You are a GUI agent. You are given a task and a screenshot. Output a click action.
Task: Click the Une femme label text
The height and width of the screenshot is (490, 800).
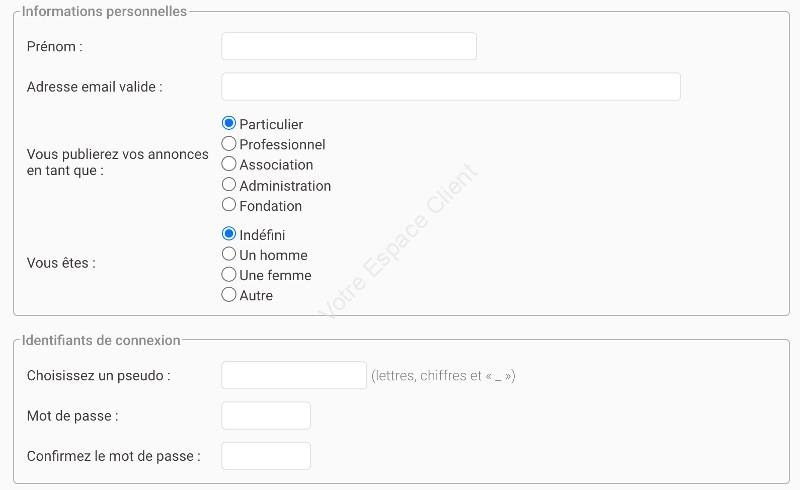point(275,275)
